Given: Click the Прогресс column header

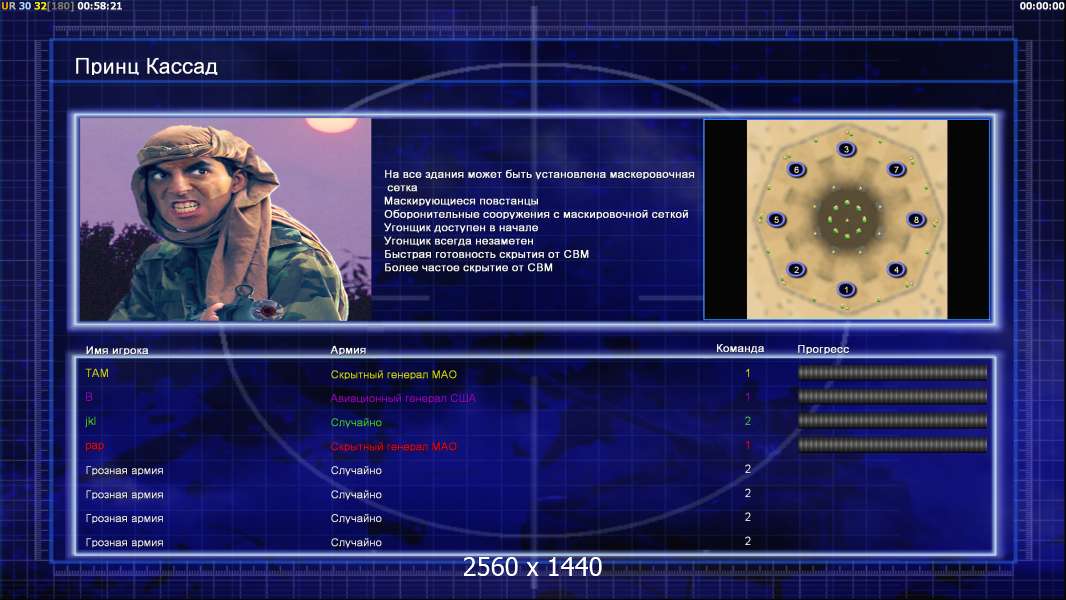Looking at the screenshot, I should point(823,349).
